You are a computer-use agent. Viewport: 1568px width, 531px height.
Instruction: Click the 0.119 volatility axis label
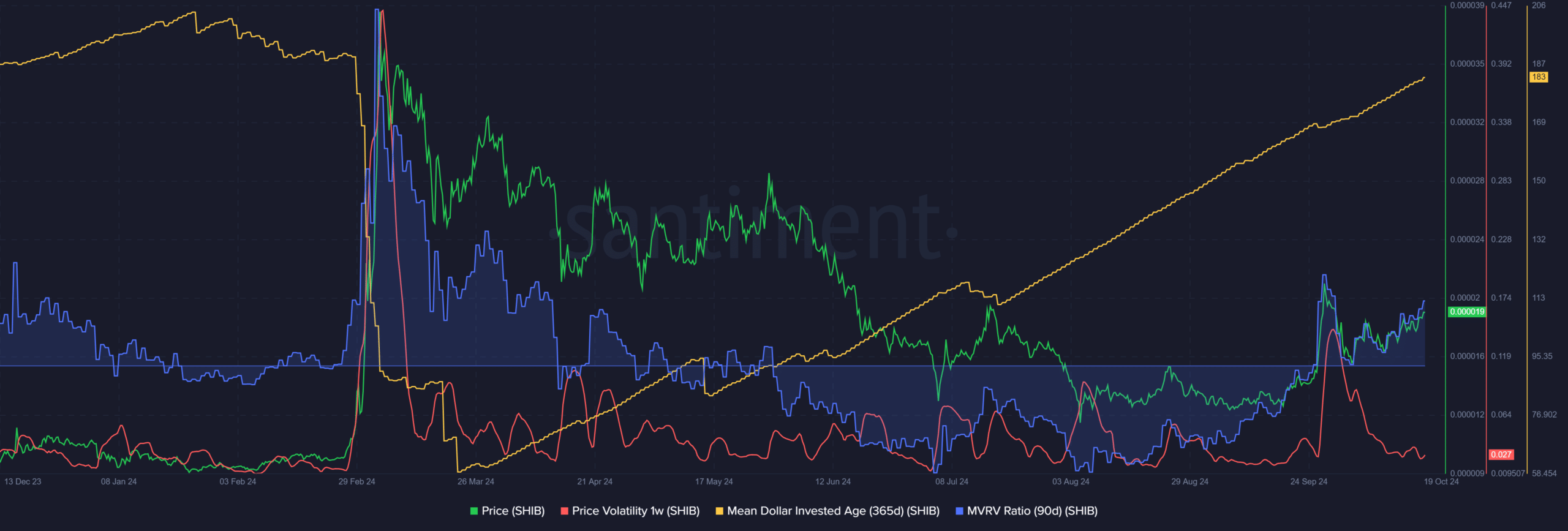(1501, 356)
